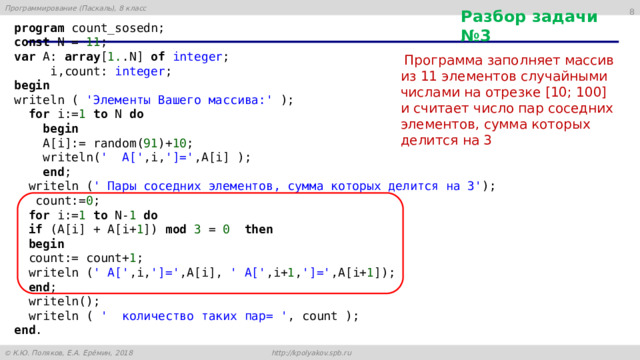Click the line 'count:=0;'

point(67,201)
